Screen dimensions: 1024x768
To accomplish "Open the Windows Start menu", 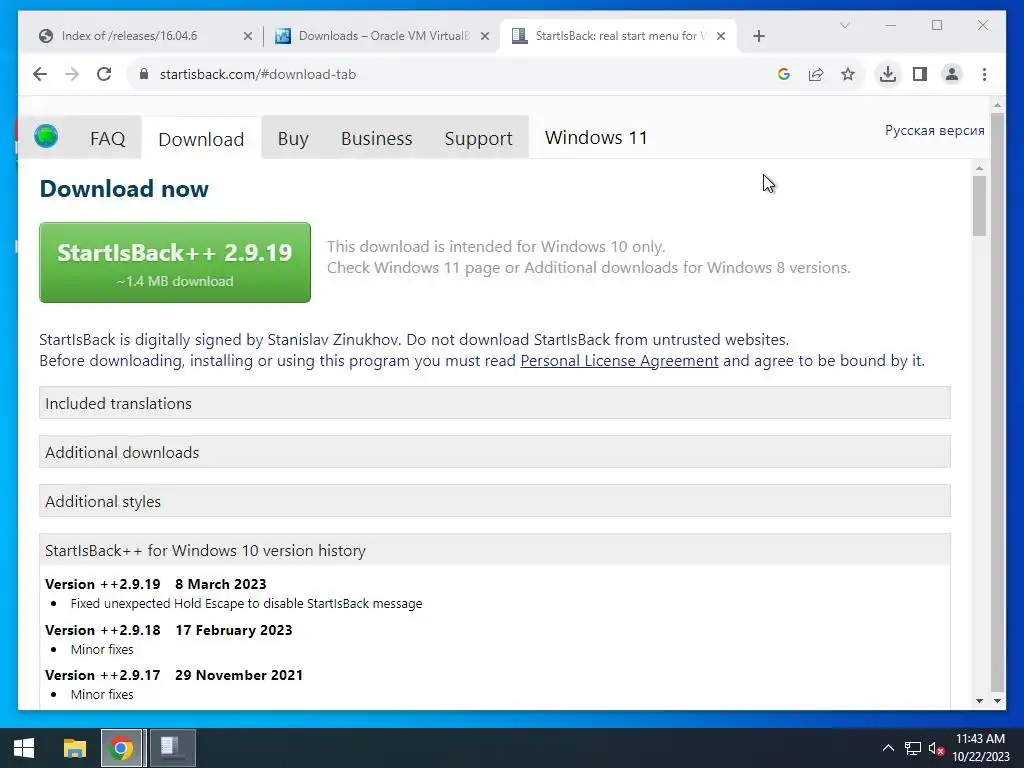I will point(24,748).
